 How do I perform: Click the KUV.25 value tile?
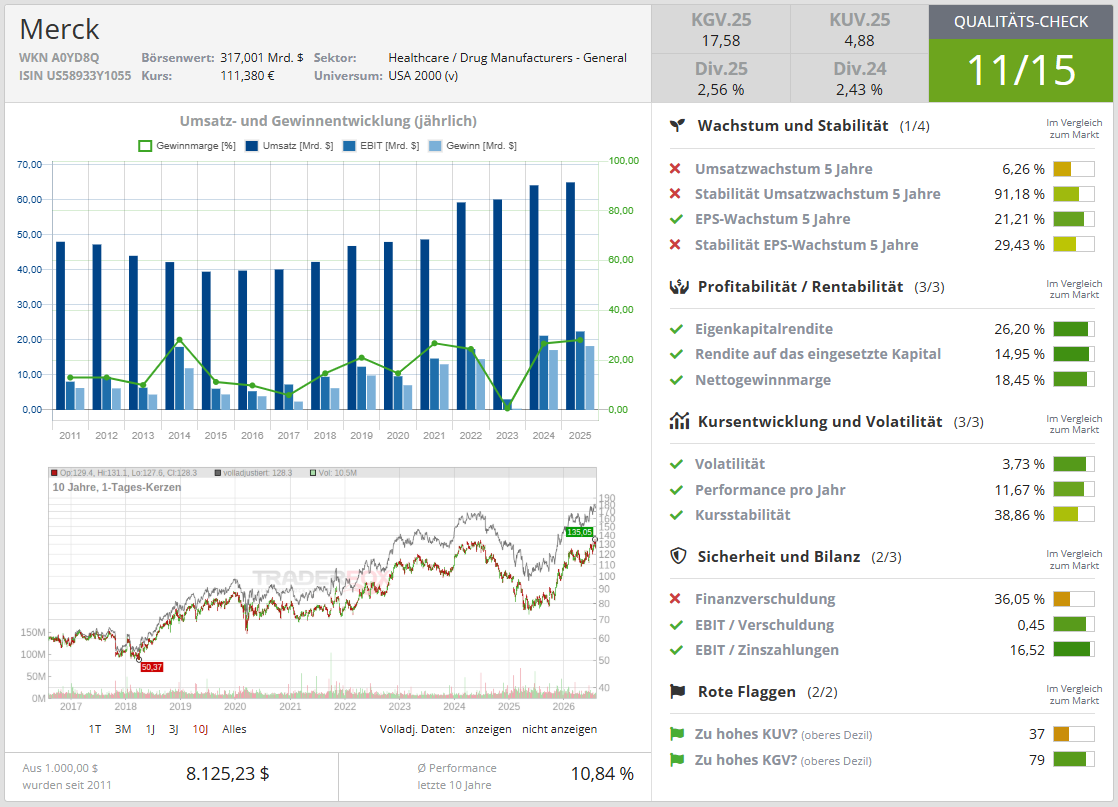(859, 30)
